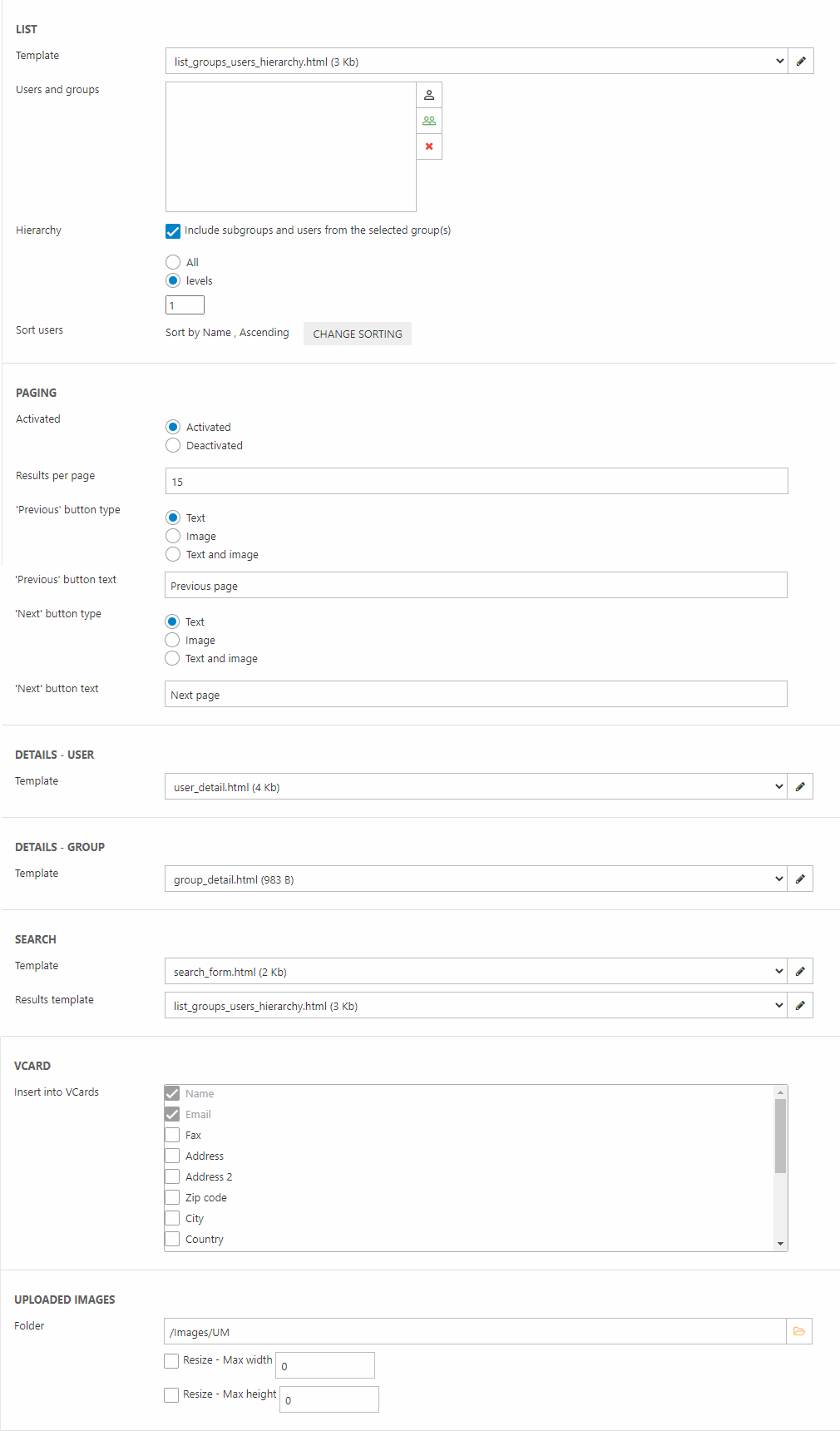This screenshot has width=840, height=1431.
Task: Open folder browser icon for Uploaded Images
Action: [x=799, y=1331]
